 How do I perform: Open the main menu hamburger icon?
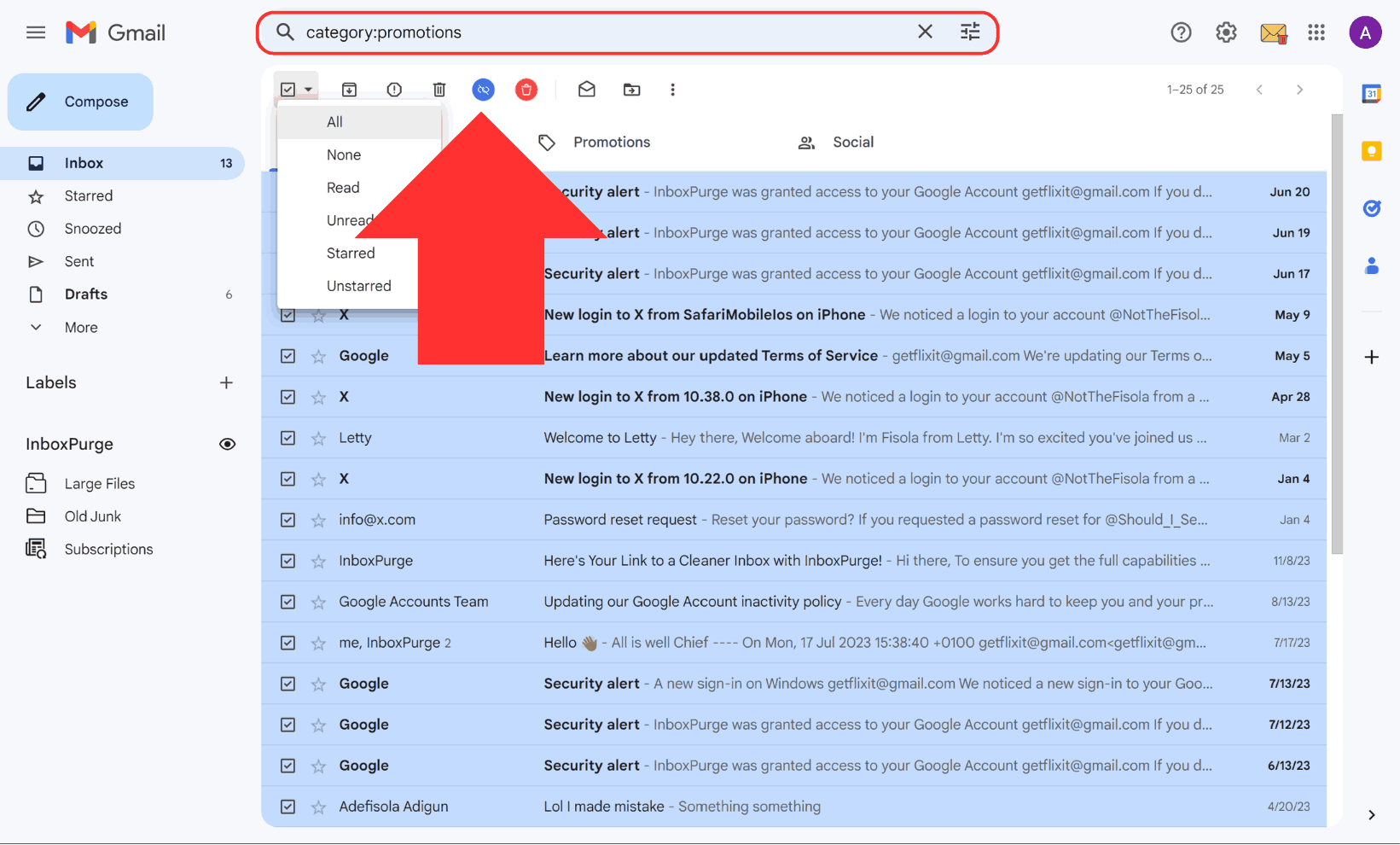click(x=36, y=32)
